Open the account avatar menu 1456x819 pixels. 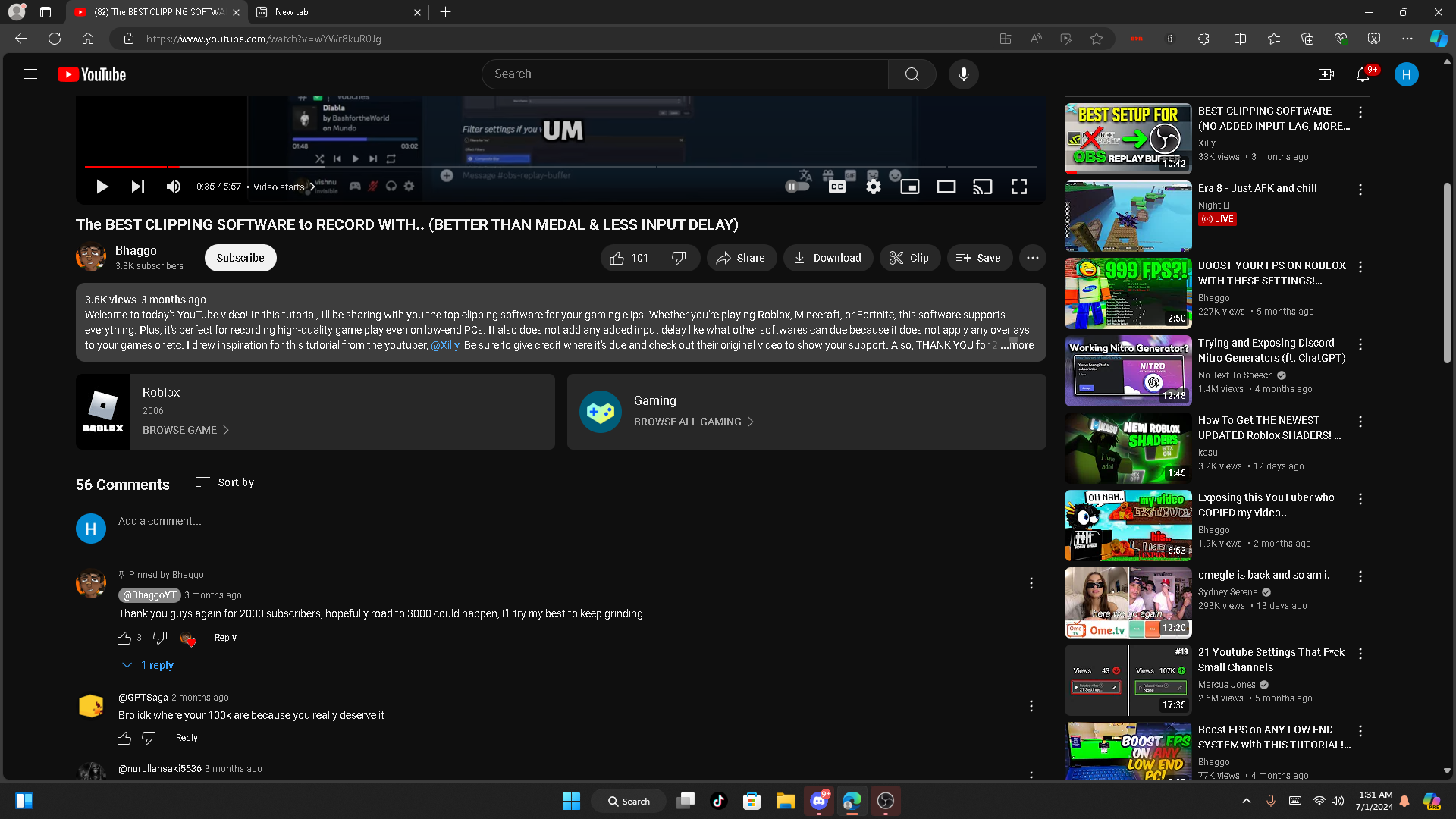(1406, 74)
